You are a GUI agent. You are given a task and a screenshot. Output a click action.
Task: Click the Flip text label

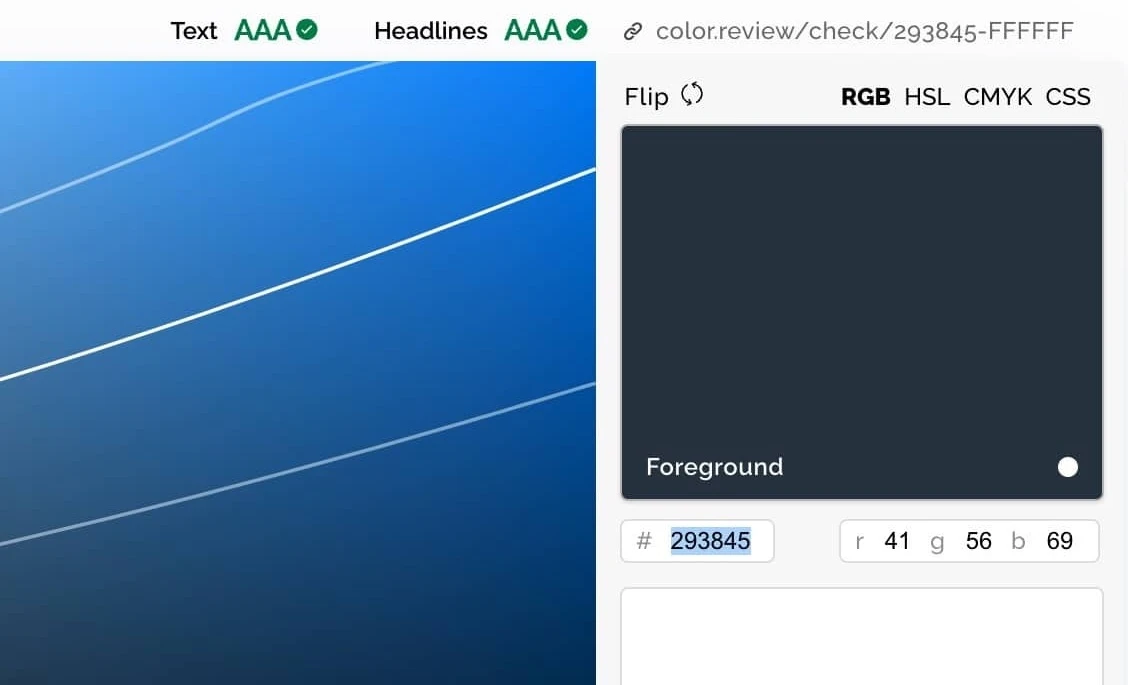tap(646, 97)
